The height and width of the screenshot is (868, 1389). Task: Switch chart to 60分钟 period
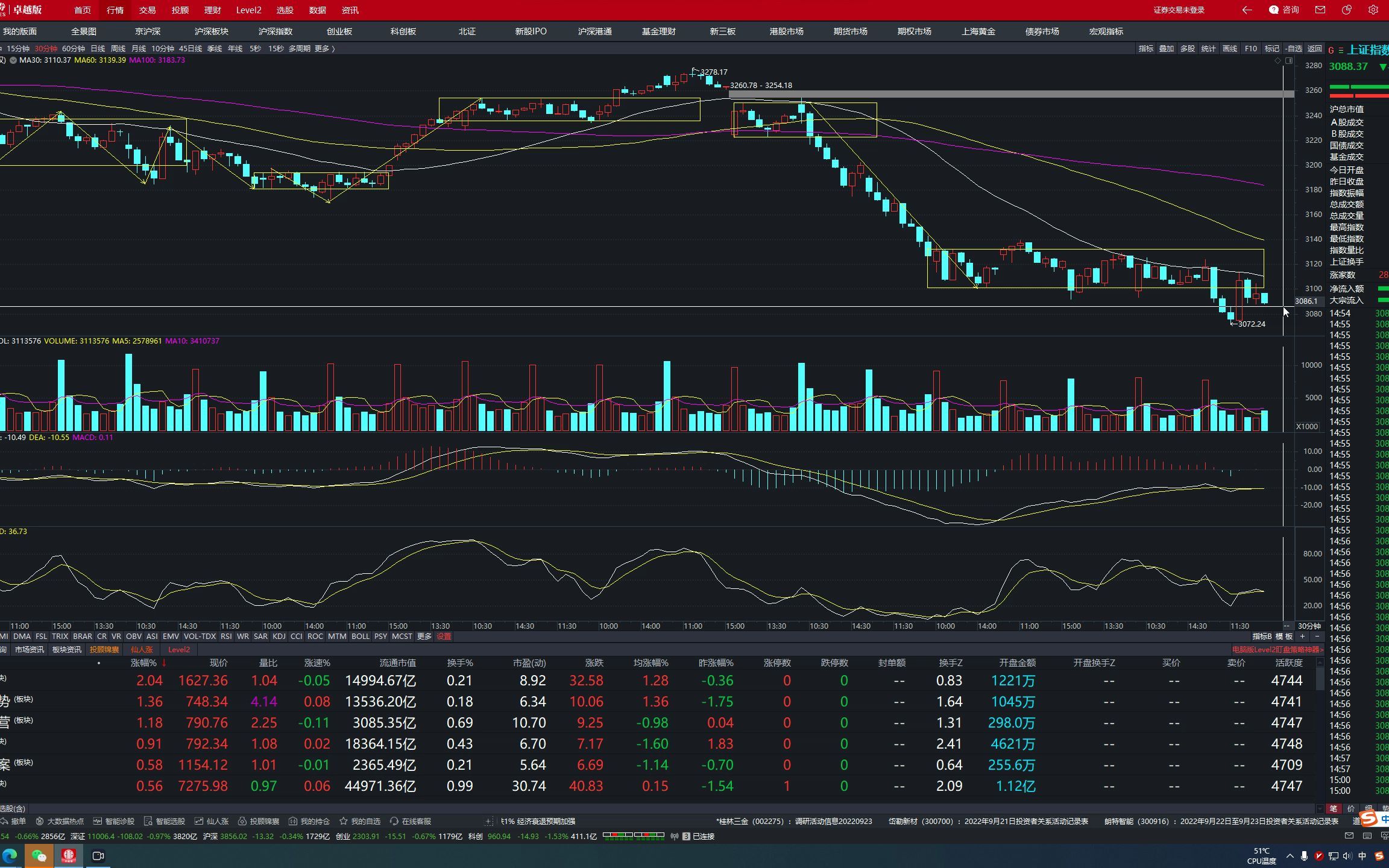(74, 48)
